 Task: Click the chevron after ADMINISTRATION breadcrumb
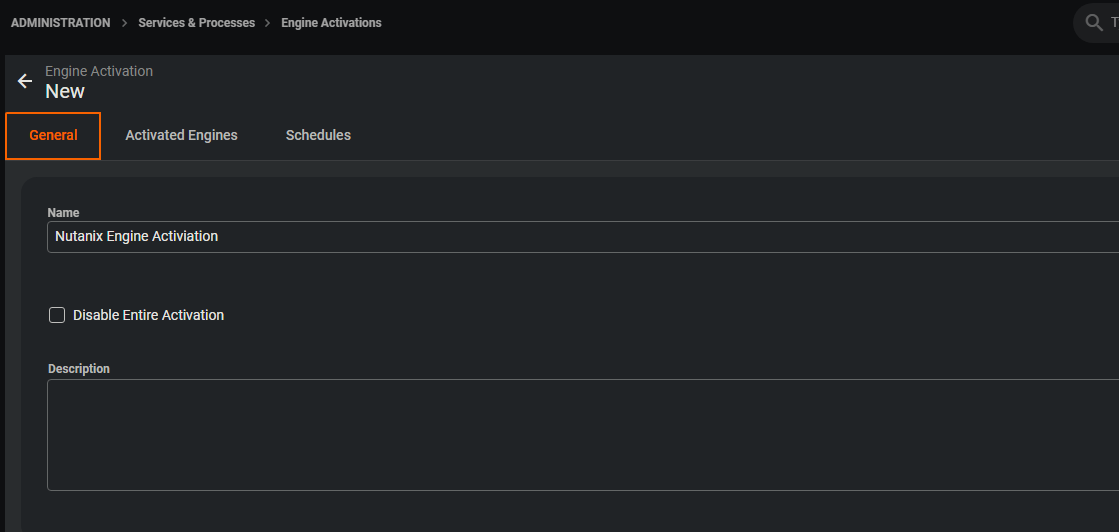pos(124,23)
